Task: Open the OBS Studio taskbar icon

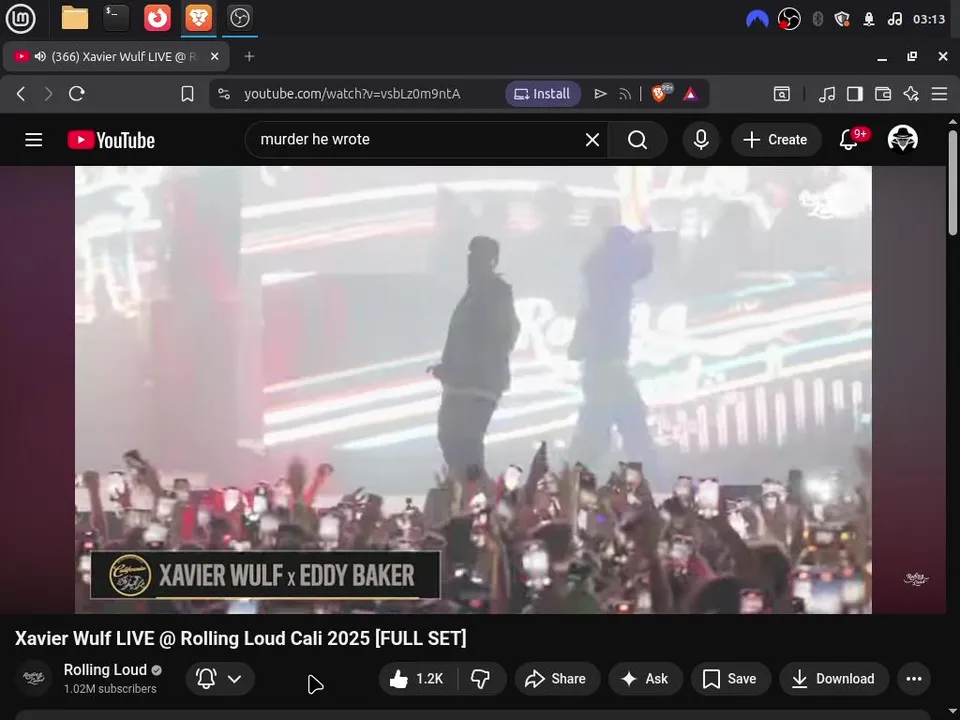Action: 239,18
